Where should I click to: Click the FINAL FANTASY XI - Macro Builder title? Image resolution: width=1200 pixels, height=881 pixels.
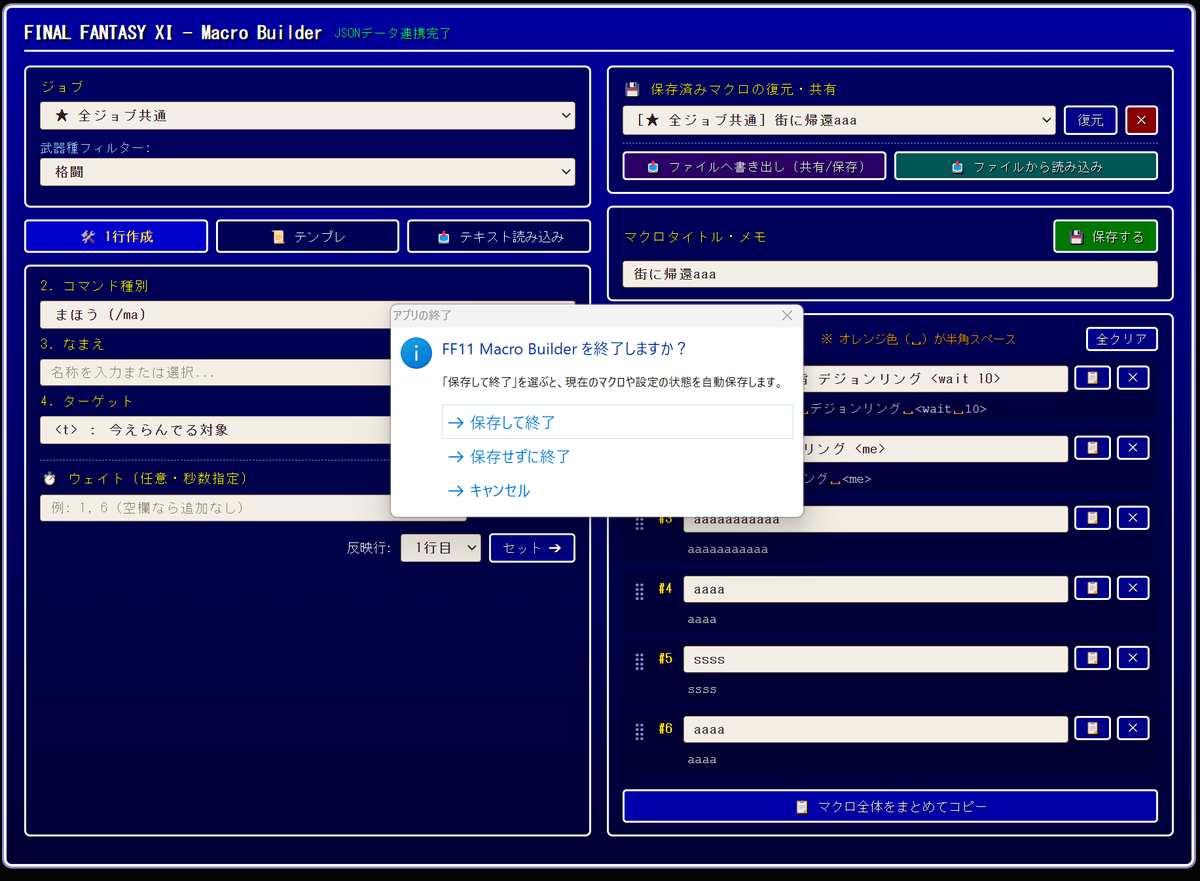tap(173, 33)
